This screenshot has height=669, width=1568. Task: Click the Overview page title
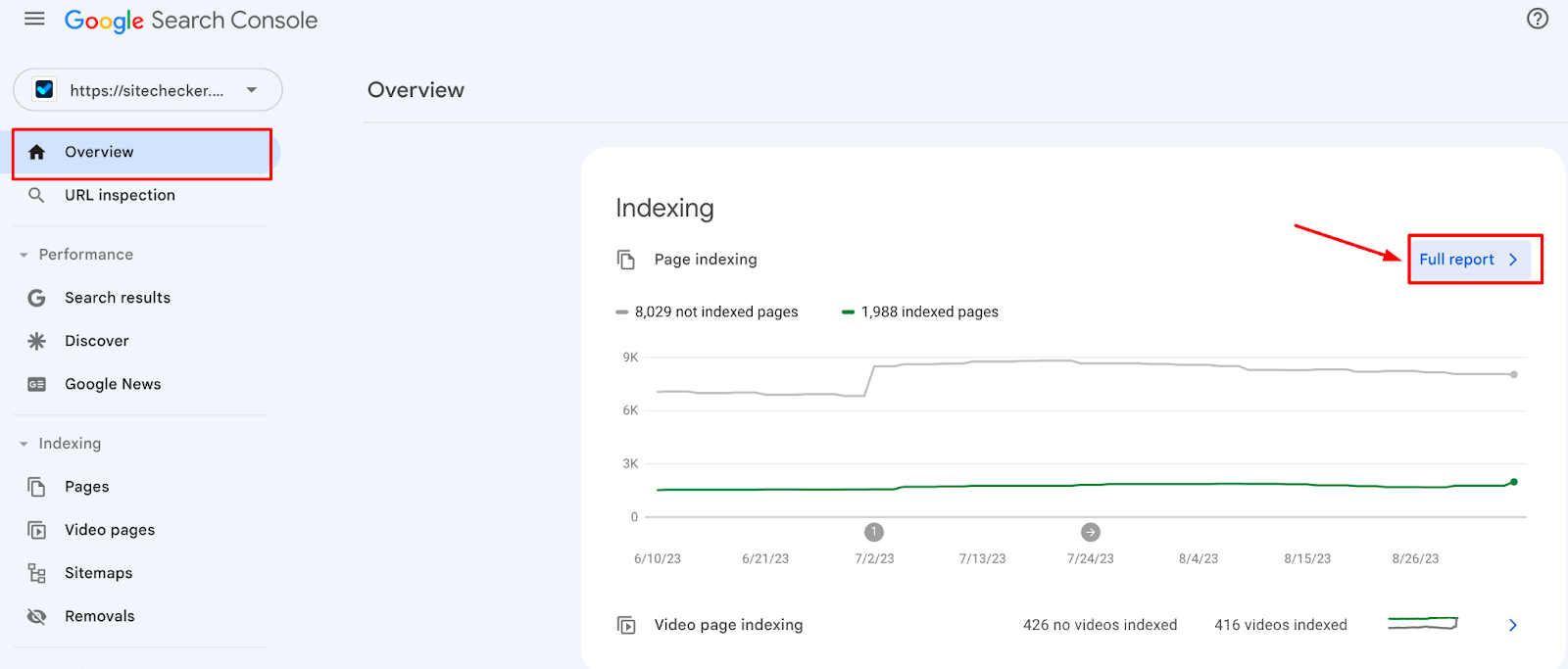click(x=416, y=90)
